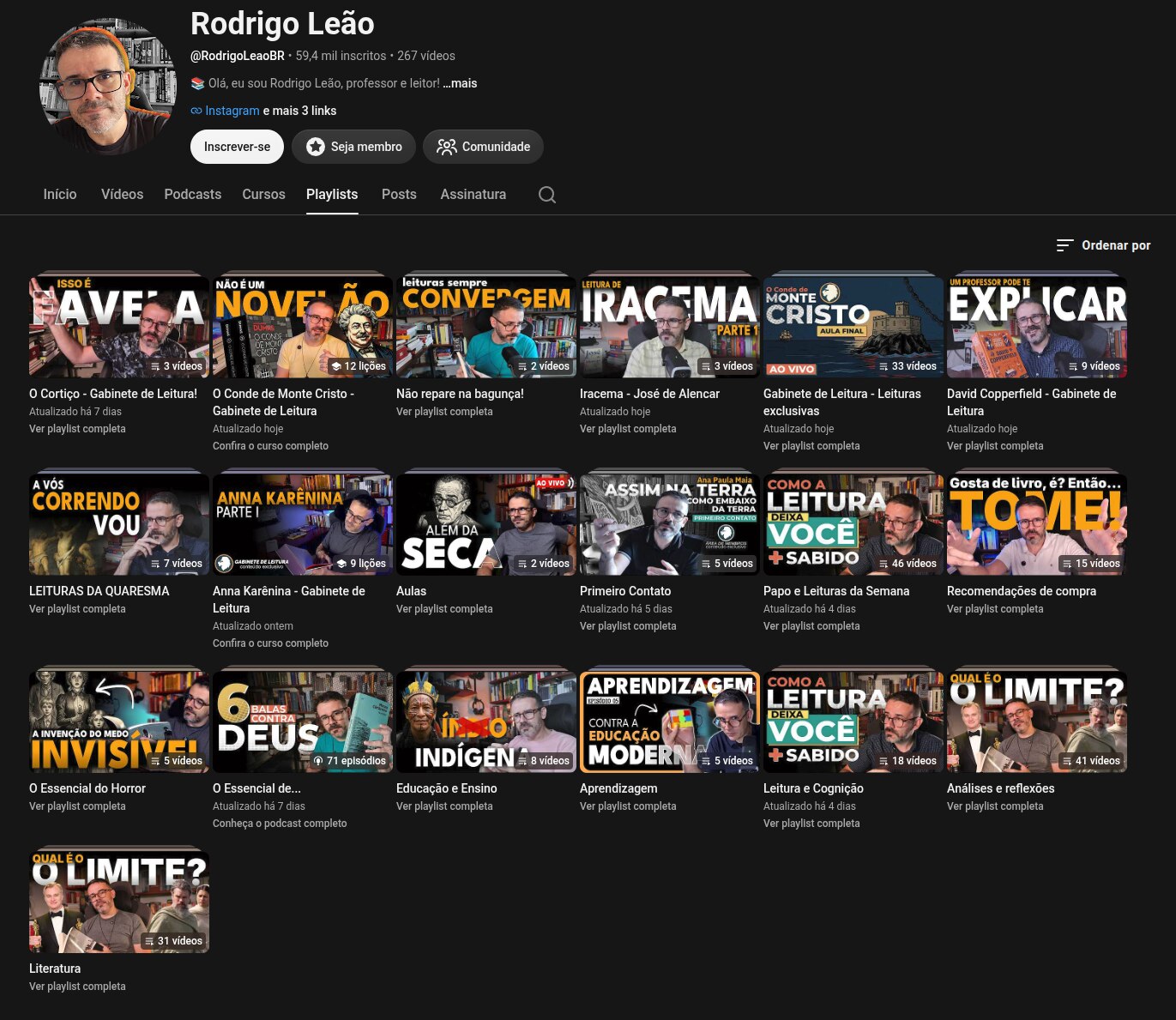Screen dimensions: 1176x1020
Task: Click the 'Leitura e Cognição' playlist title
Action: (813, 788)
